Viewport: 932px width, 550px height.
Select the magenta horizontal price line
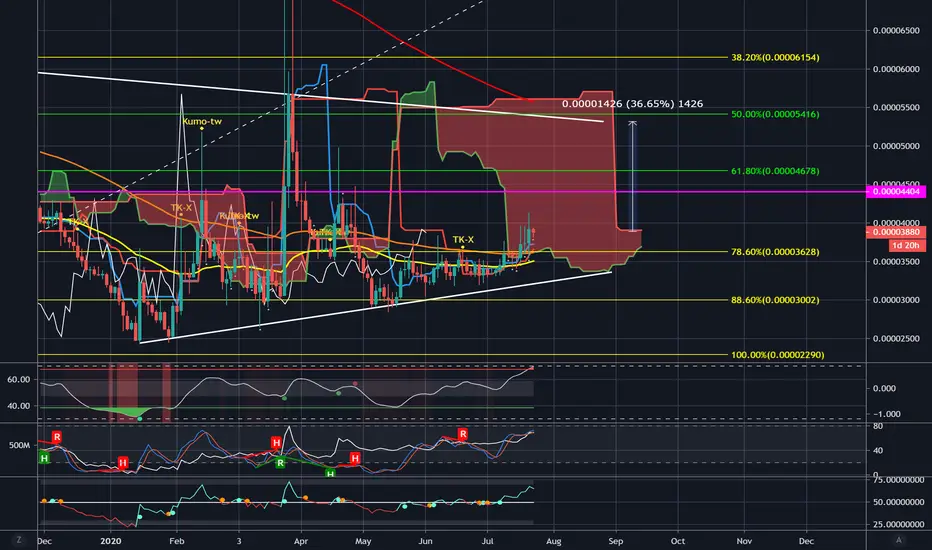[x=452, y=191]
